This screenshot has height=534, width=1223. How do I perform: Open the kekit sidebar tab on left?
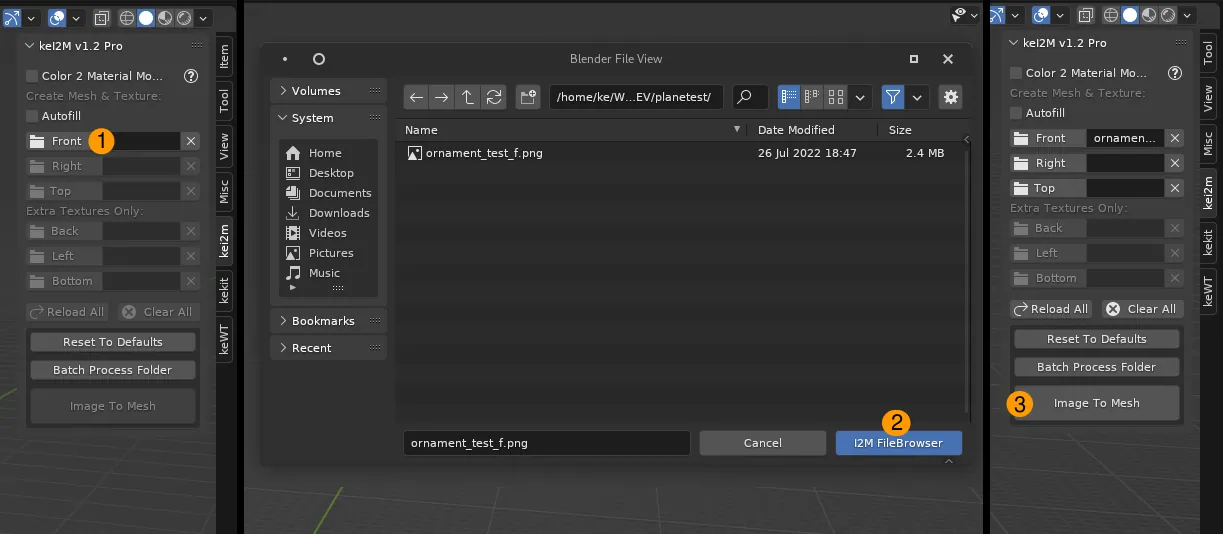coord(224,292)
